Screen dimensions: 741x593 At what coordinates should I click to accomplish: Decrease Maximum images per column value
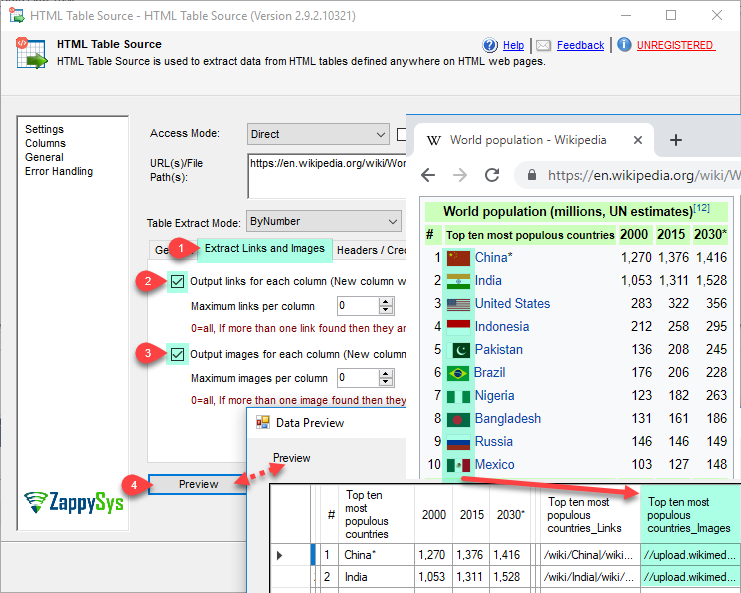pos(386,382)
